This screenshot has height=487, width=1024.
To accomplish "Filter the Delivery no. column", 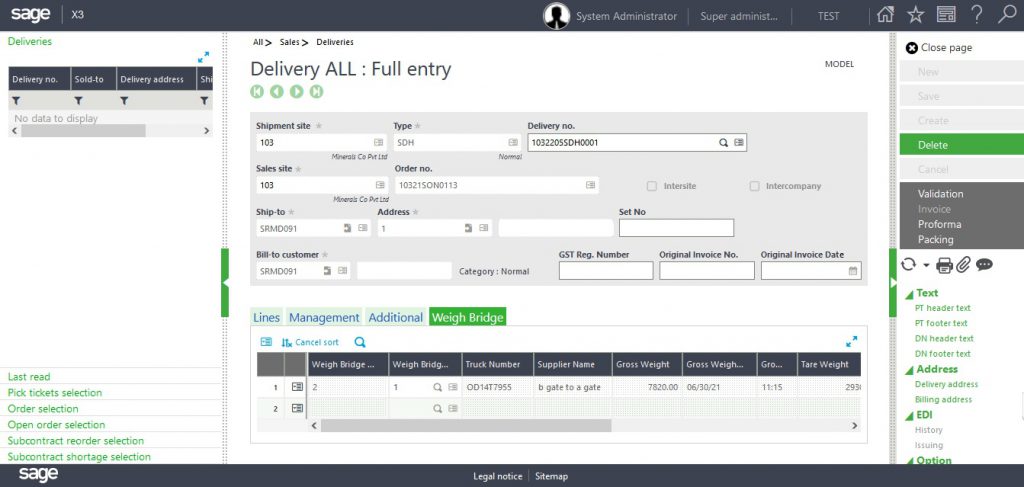I will 16,101.
